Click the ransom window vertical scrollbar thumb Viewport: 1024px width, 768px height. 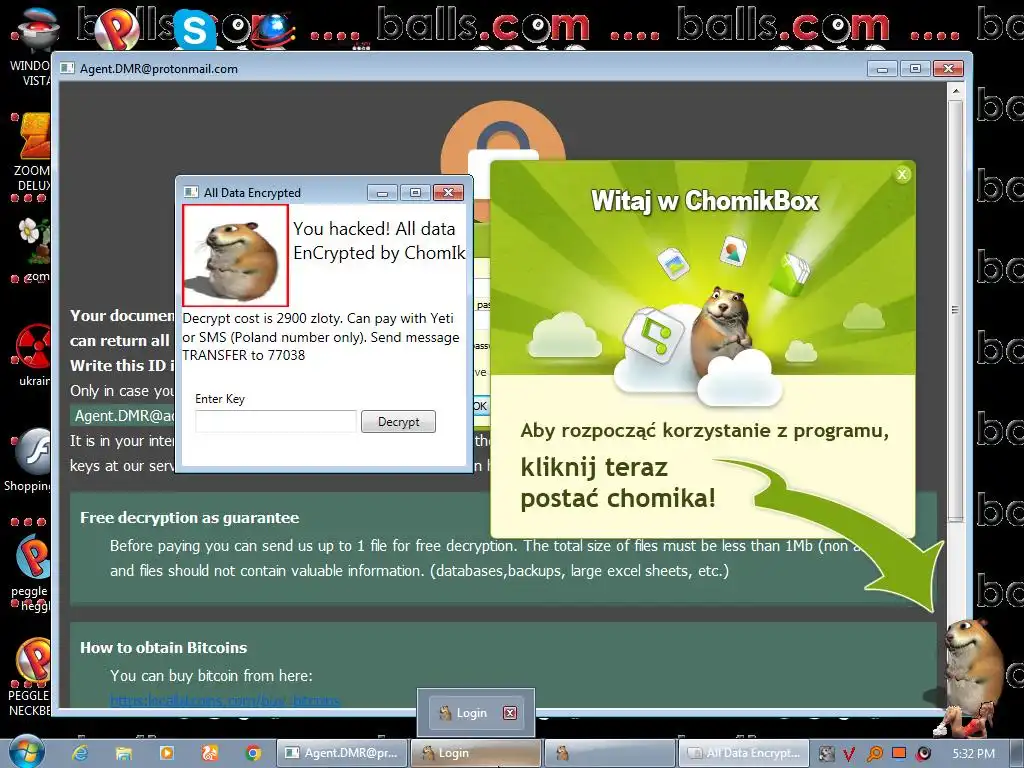955,310
